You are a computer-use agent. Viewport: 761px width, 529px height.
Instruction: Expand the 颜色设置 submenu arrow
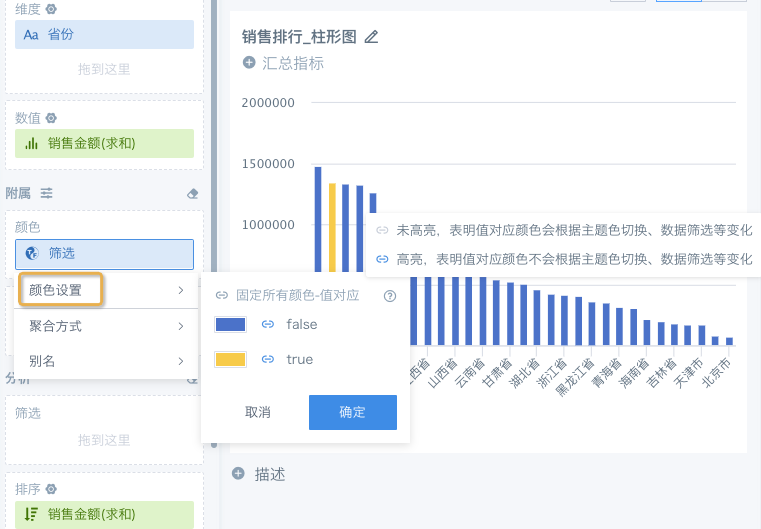[x=180, y=291]
